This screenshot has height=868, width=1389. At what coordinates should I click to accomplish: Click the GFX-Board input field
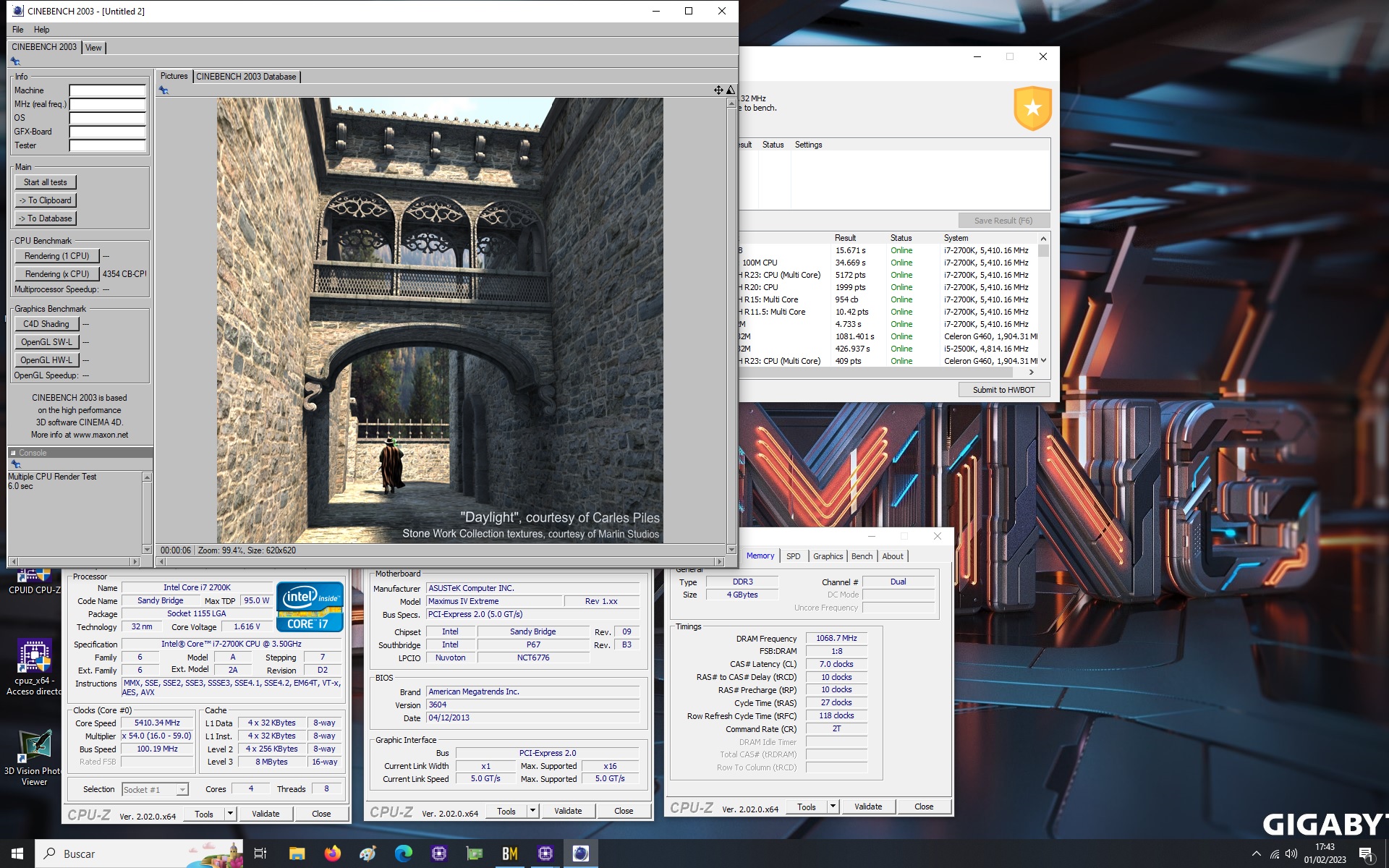pos(108,132)
